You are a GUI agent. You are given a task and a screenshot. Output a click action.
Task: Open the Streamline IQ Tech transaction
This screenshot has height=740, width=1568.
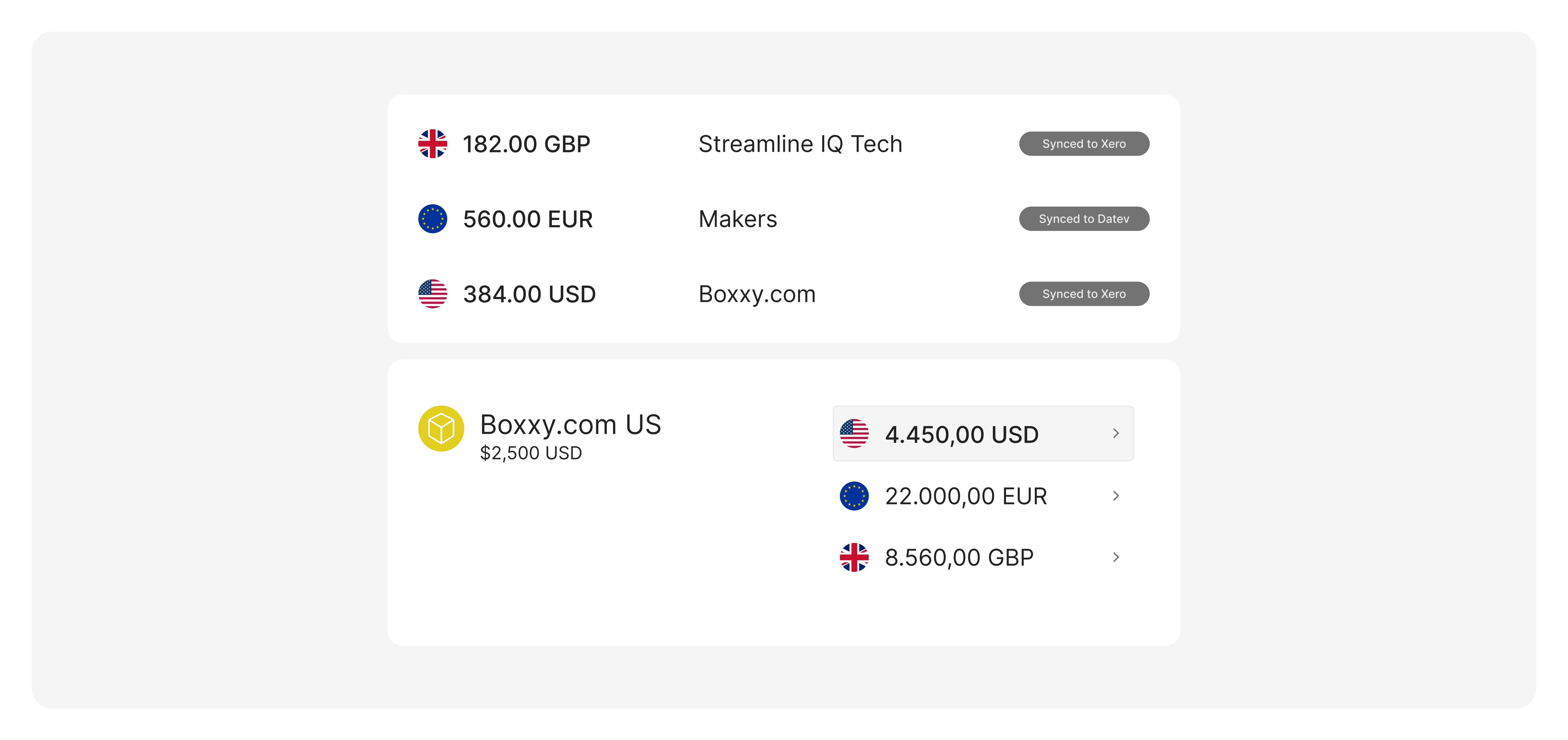coord(800,144)
